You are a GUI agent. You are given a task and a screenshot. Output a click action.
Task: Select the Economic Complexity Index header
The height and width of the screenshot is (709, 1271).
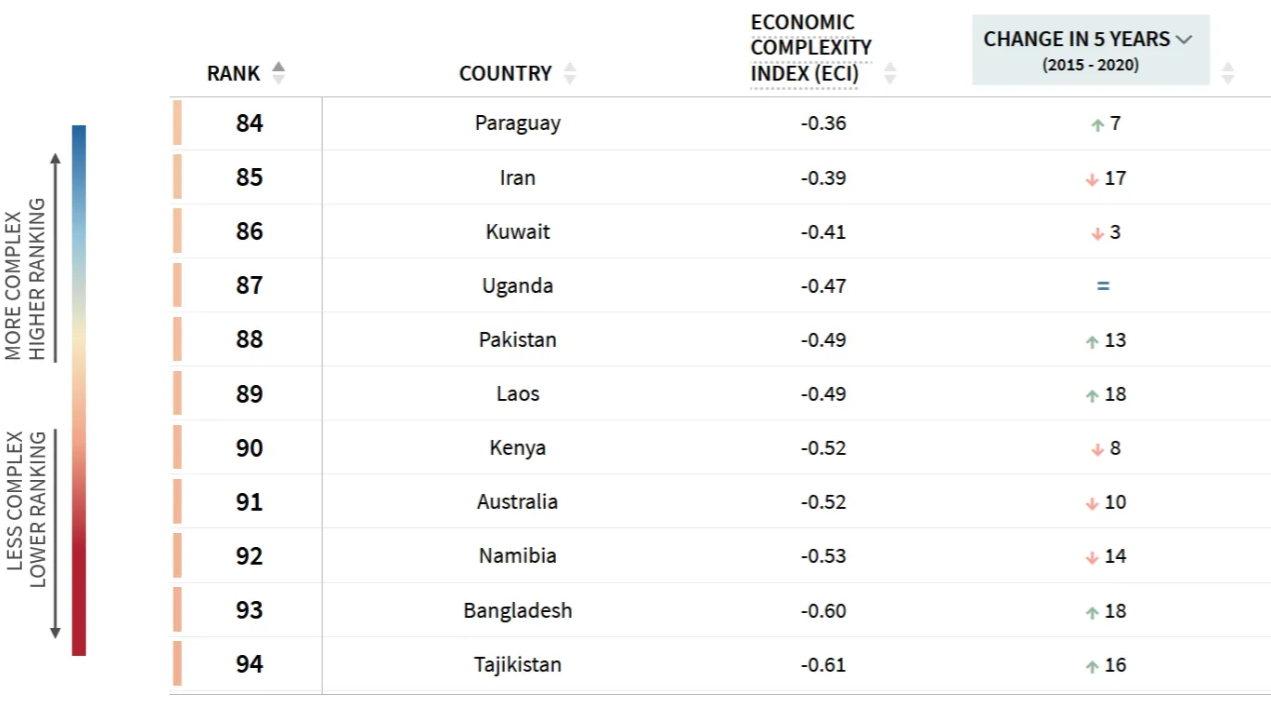(811, 48)
